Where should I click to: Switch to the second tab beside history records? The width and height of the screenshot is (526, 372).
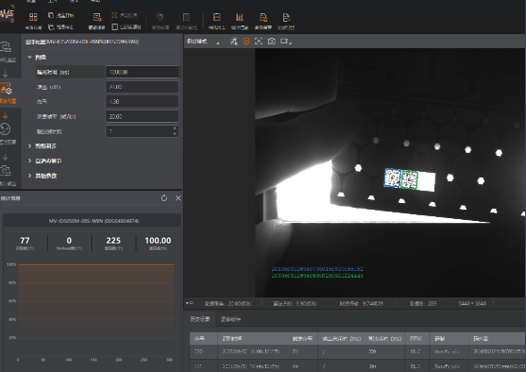pos(230,319)
